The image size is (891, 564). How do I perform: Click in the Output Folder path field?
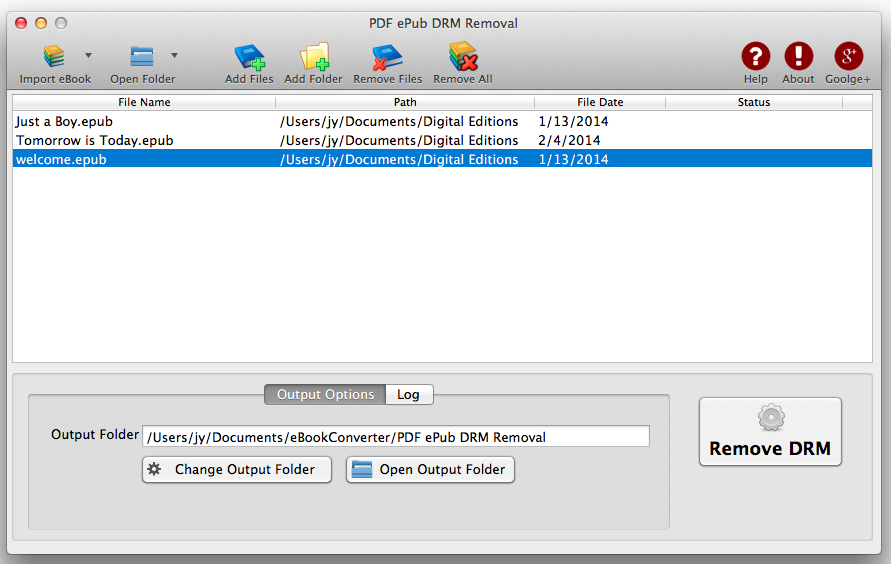point(395,437)
